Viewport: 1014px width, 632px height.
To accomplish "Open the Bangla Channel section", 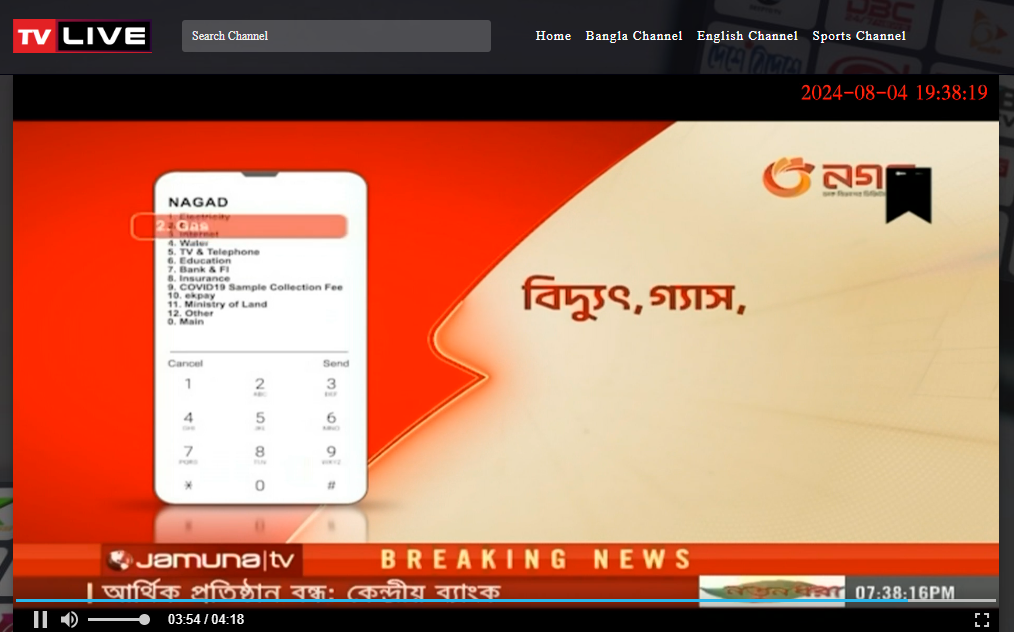I will [634, 35].
